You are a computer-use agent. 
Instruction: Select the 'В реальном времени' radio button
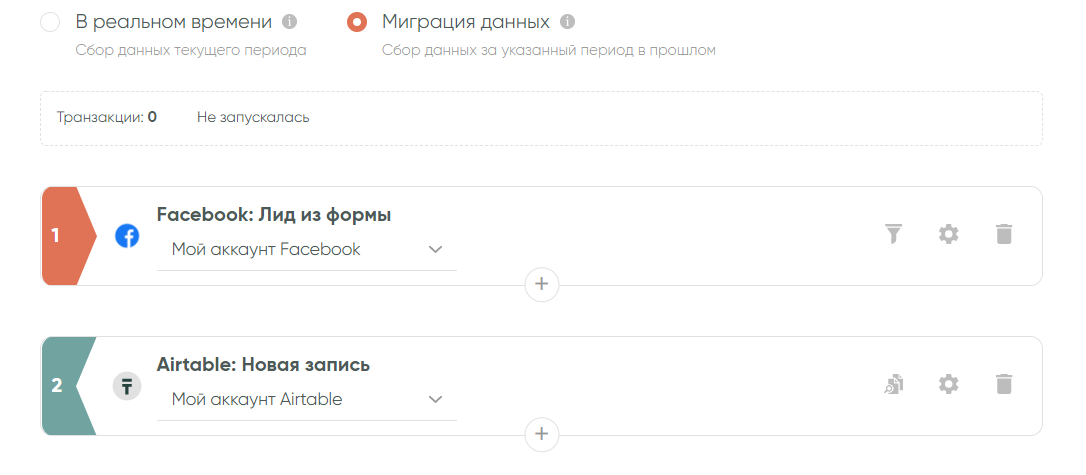[50, 22]
